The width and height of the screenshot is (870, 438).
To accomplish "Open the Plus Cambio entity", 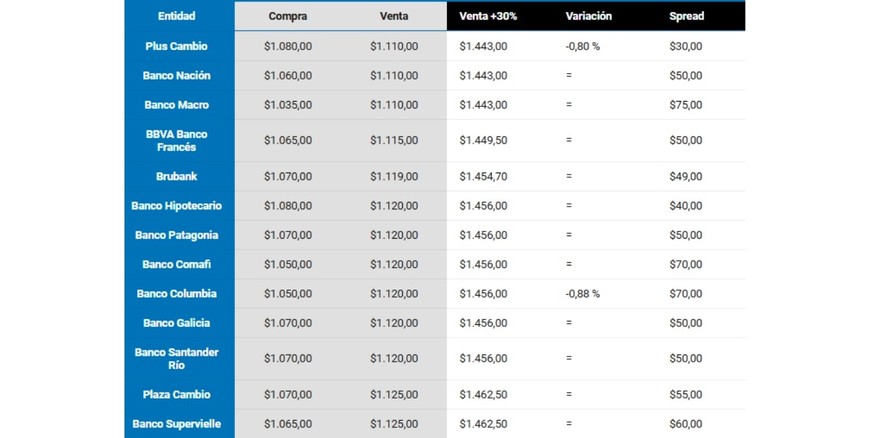I will [177, 46].
